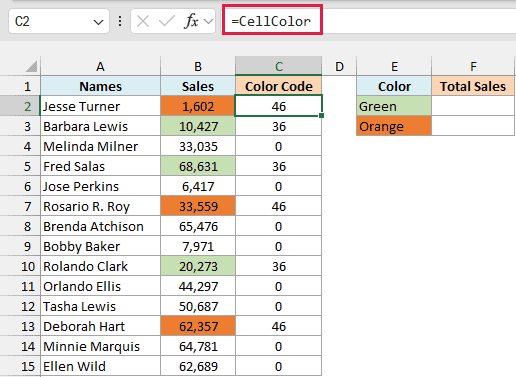Select row 15 header

click(20, 366)
